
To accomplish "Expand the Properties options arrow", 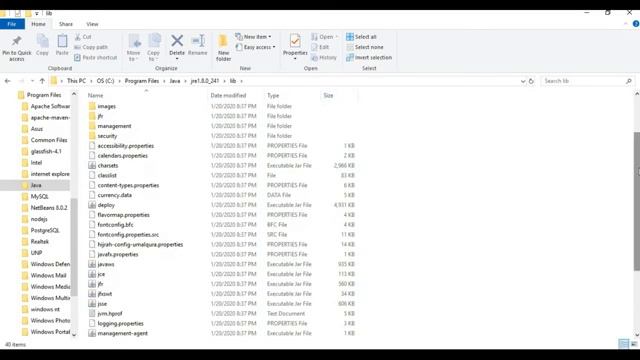I will (x=295, y=59).
